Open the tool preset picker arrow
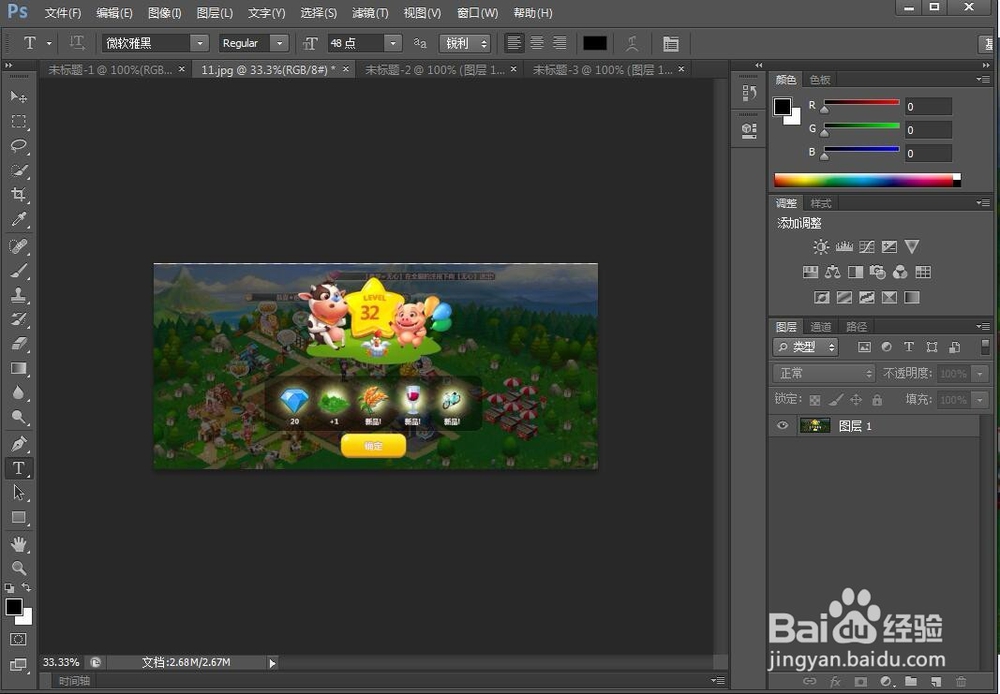1000x694 pixels. tap(49, 43)
